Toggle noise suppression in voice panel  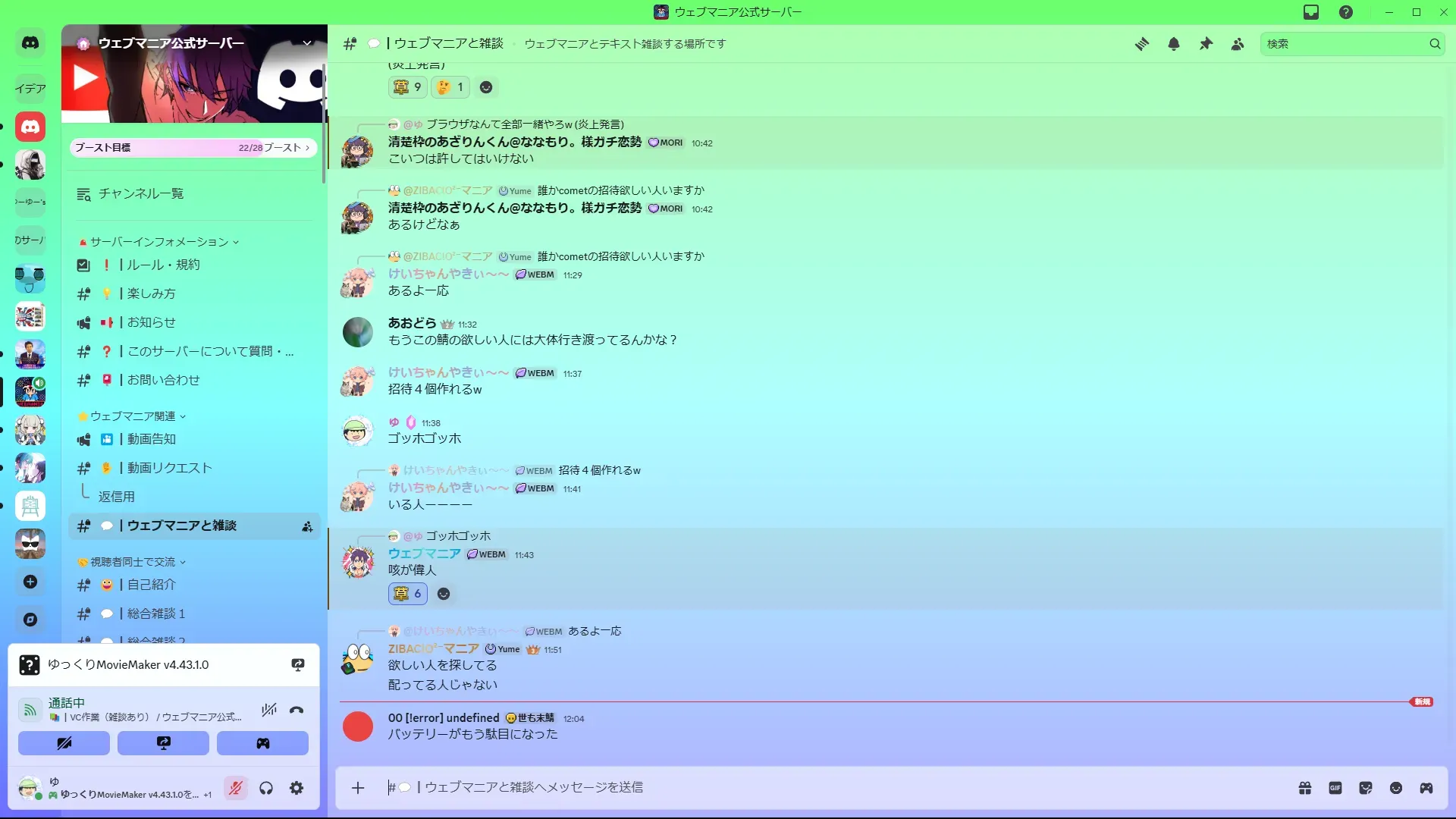point(268,711)
